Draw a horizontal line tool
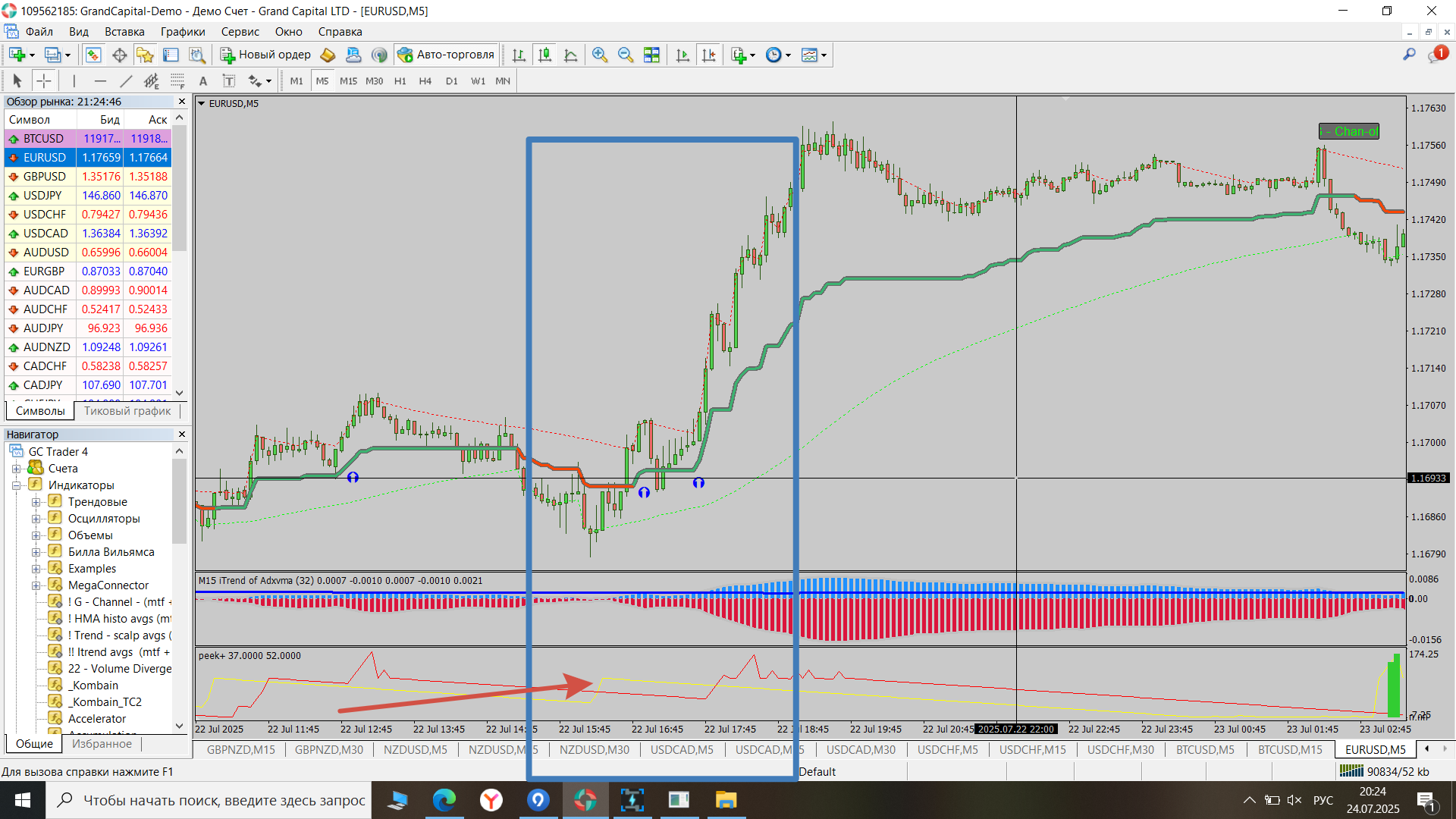 [100, 81]
